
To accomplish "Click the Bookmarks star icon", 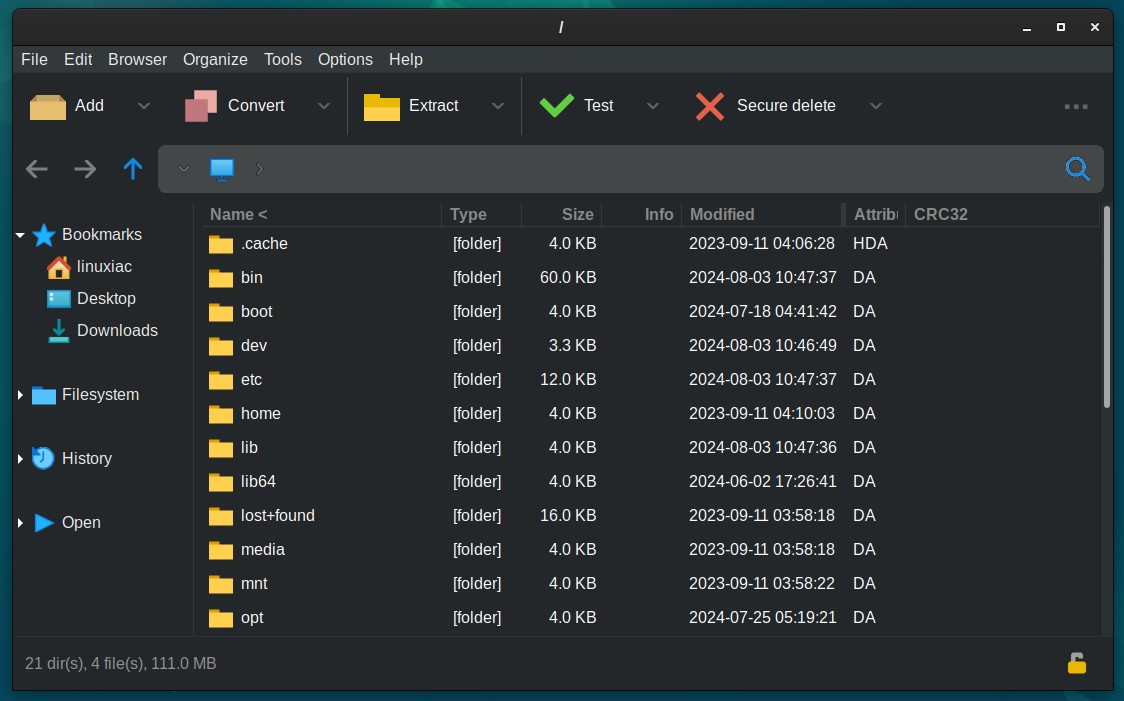I will click(x=44, y=235).
